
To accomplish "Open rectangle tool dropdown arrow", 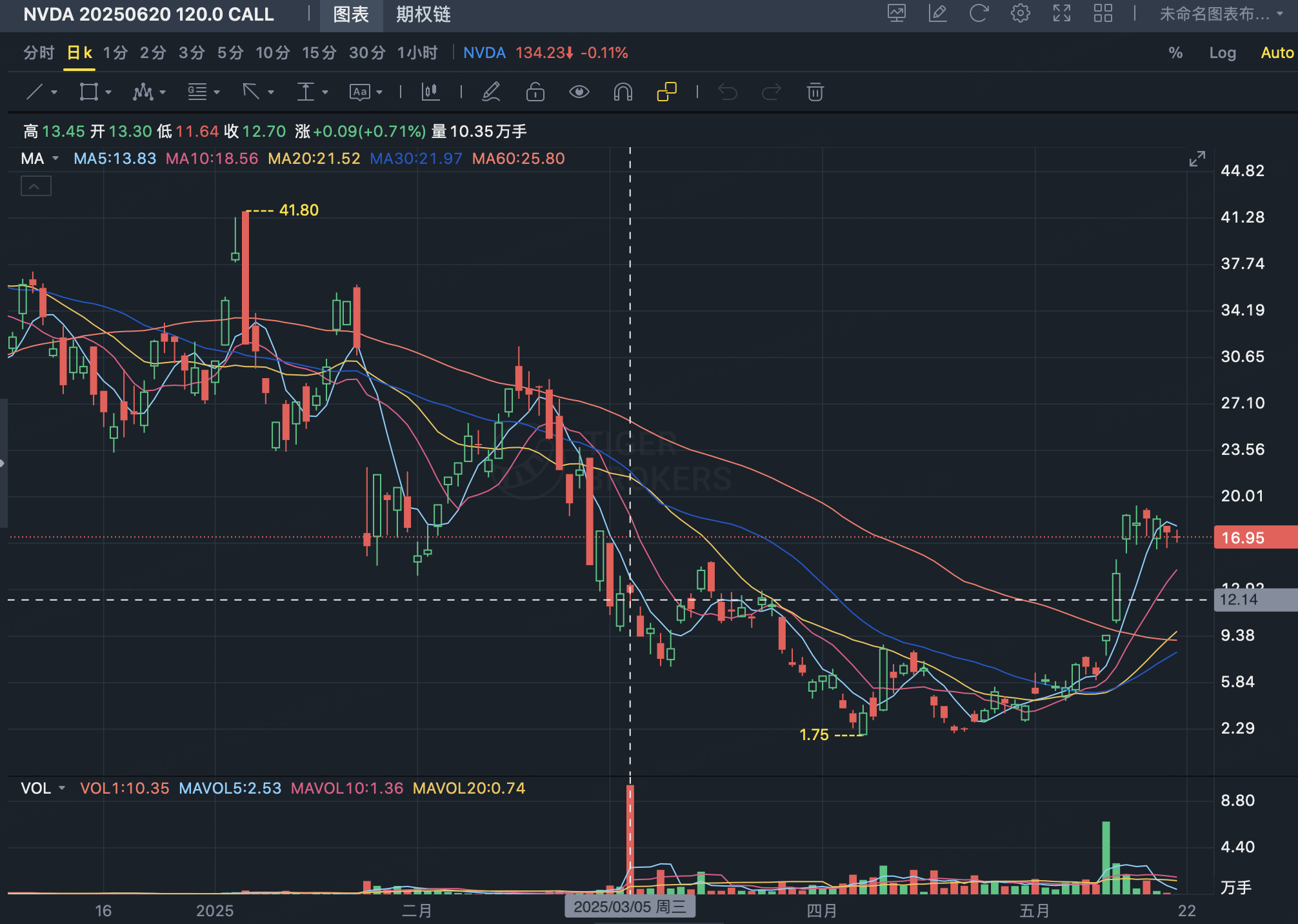I will pyautogui.click(x=108, y=93).
